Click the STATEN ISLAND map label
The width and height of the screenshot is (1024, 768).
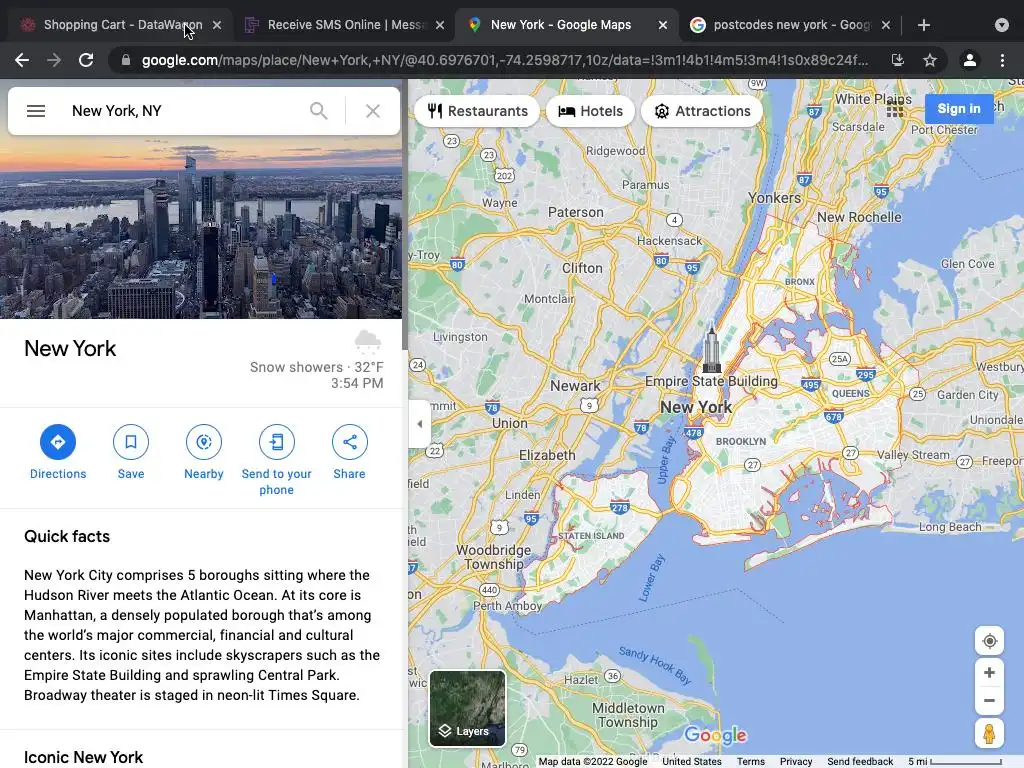591,536
